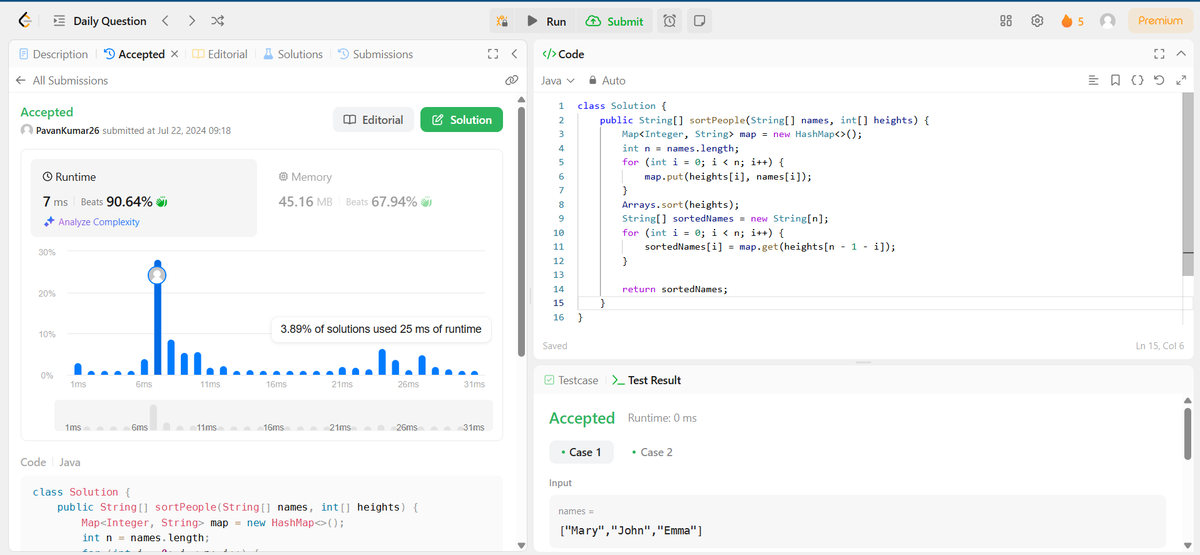Close the Accepted tab
Screen dimensions: 1200x555
(x=175, y=54)
